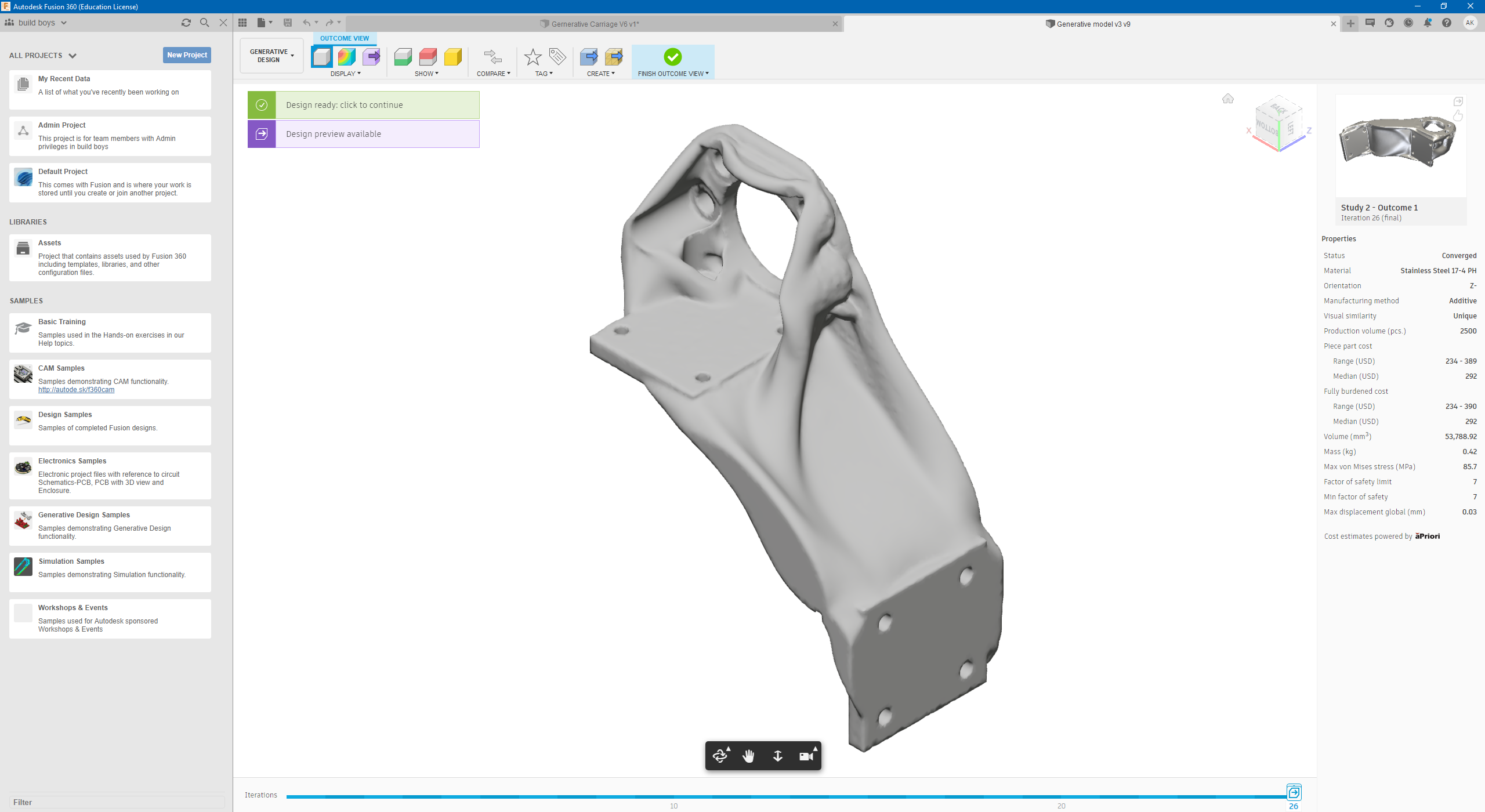Click green Finish Outcome View checkmark
Viewport: 1485px width, 812px height.
pyautogui.click(x=672, y=57)
